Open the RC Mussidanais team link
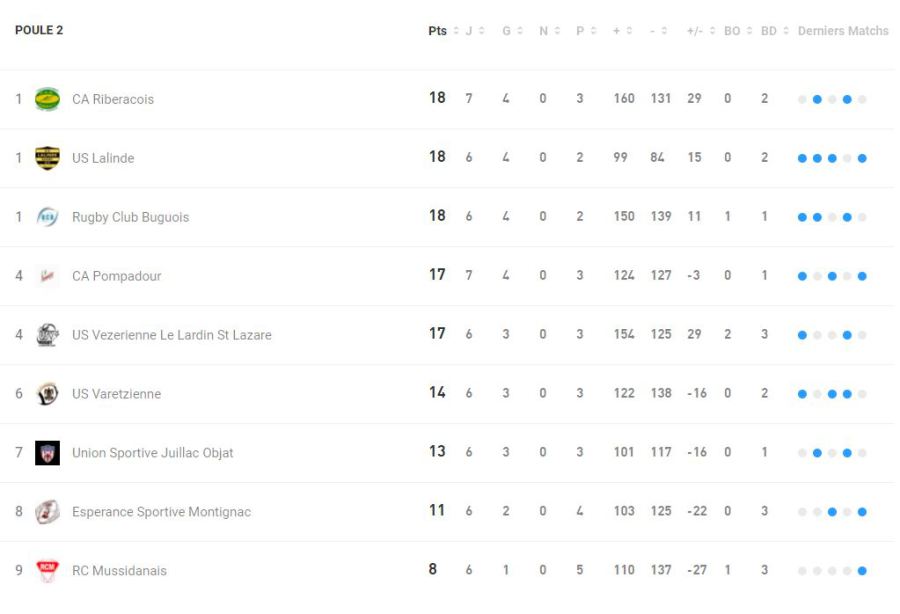Screen dimensions: 900x614 coord(119,571)
